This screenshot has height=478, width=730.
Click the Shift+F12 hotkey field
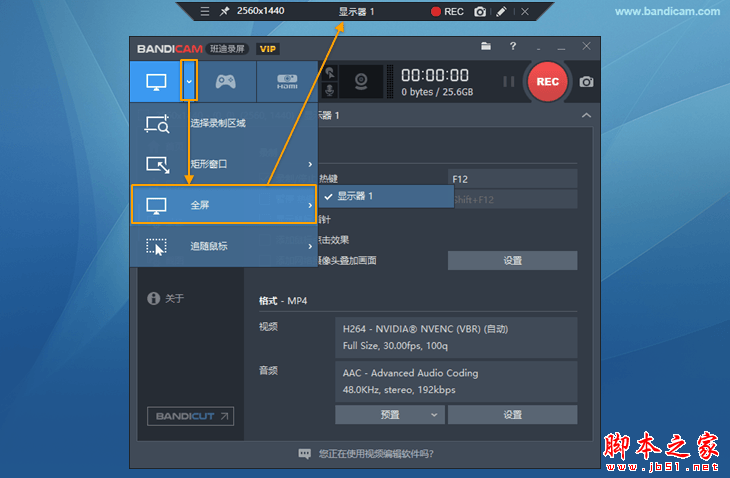click(x=515, y=200)
